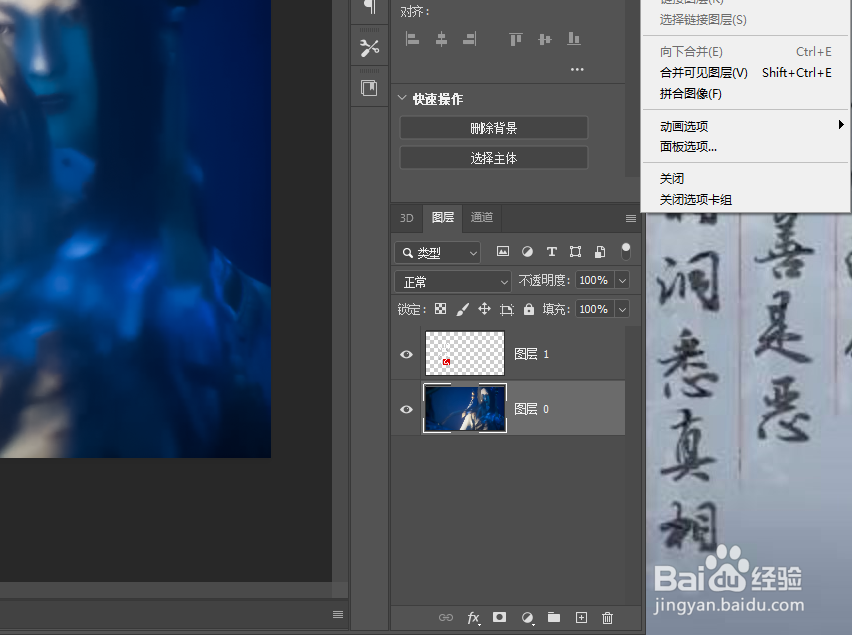Choose 拼合图像(F) from menu
The height and width of the screenshot is (635, 852).
point(746,94)
